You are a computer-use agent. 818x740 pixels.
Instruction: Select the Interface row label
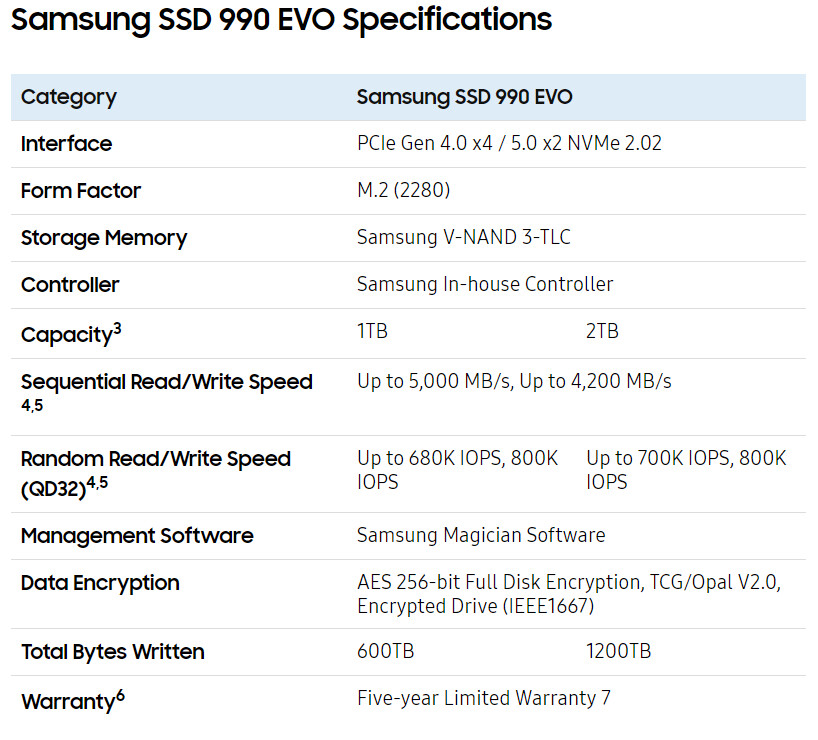click(x=66, y=144)
